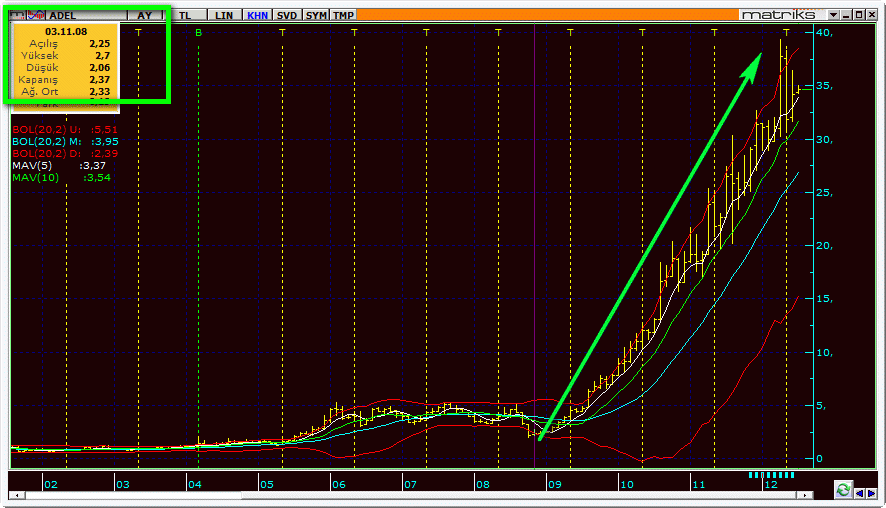Select the AY period button
Screen dimensions: 886x508
[145, 15]
